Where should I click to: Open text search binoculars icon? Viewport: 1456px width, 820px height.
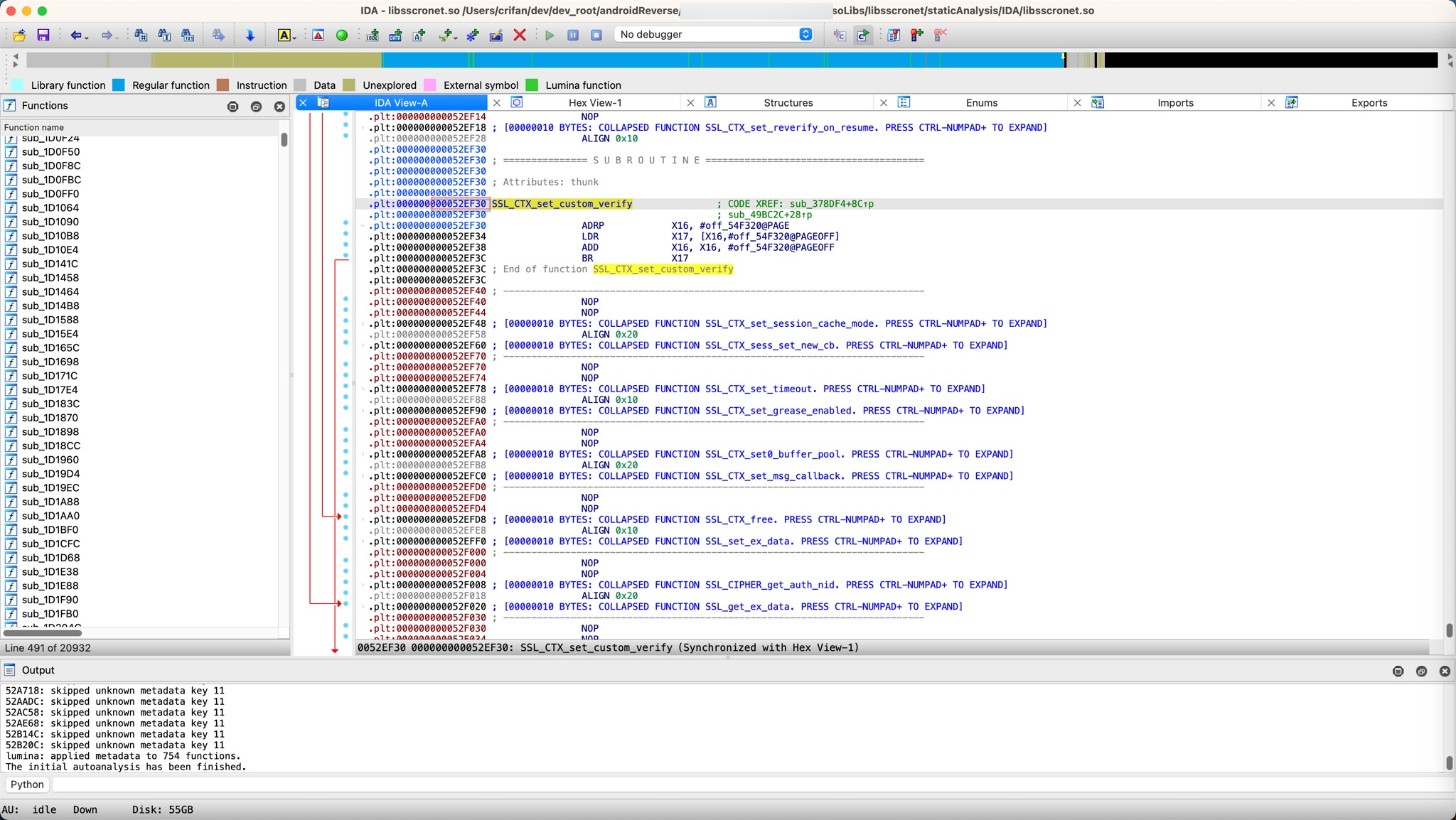click(x=164, y=35)
